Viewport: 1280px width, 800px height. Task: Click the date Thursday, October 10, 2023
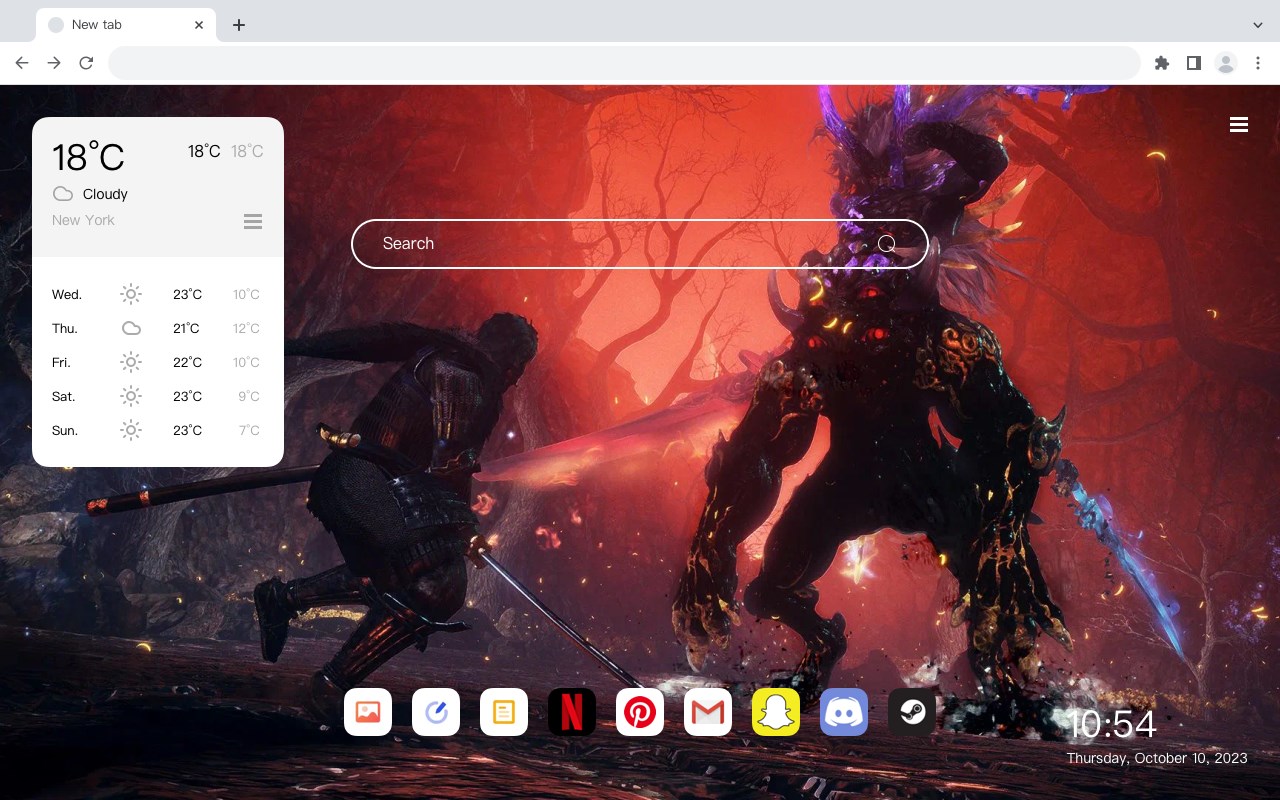pos(1157,758)
